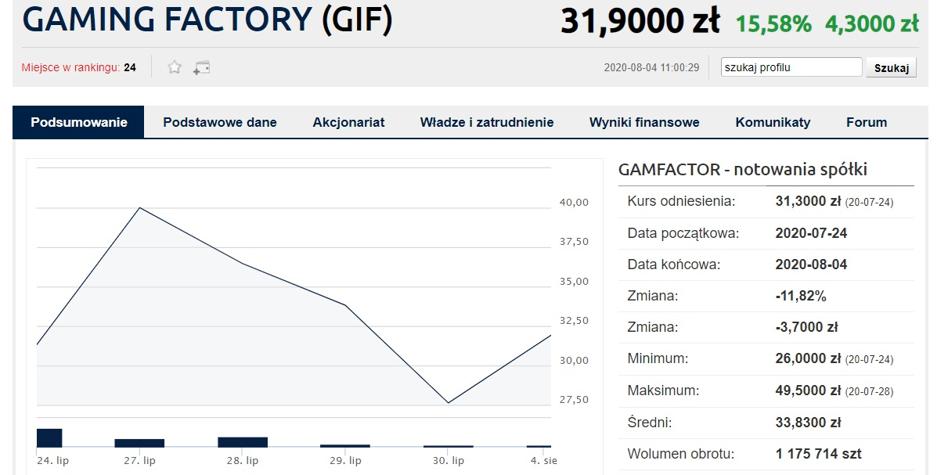Click Średni value 33,8300 zł
Viewport: 948px width, 475px height.
coord(808,422)
